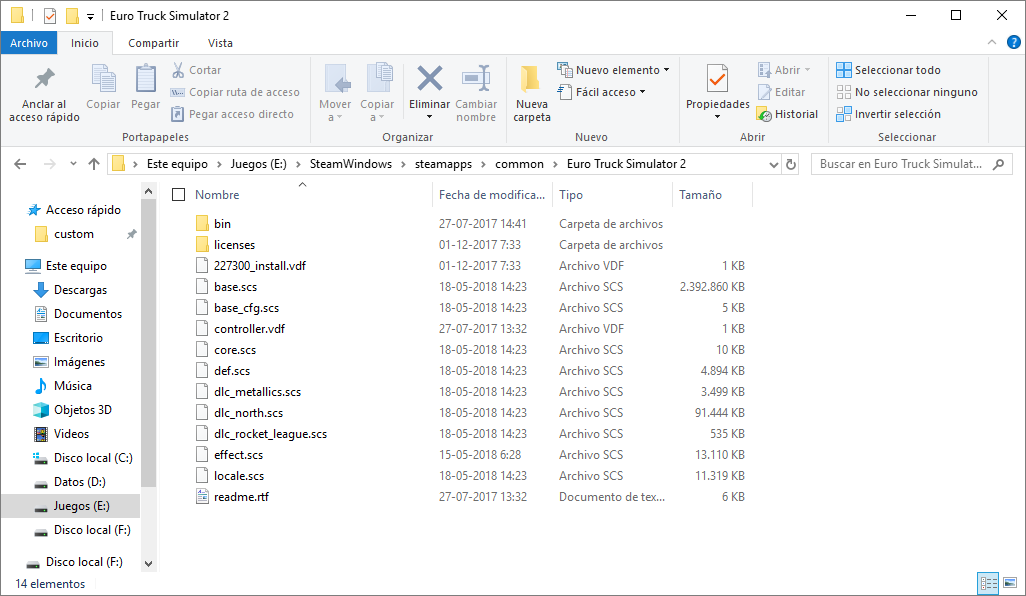Click SteamWindows in the breadcrumb path
1026x596 pixels.
pos(351,164)
